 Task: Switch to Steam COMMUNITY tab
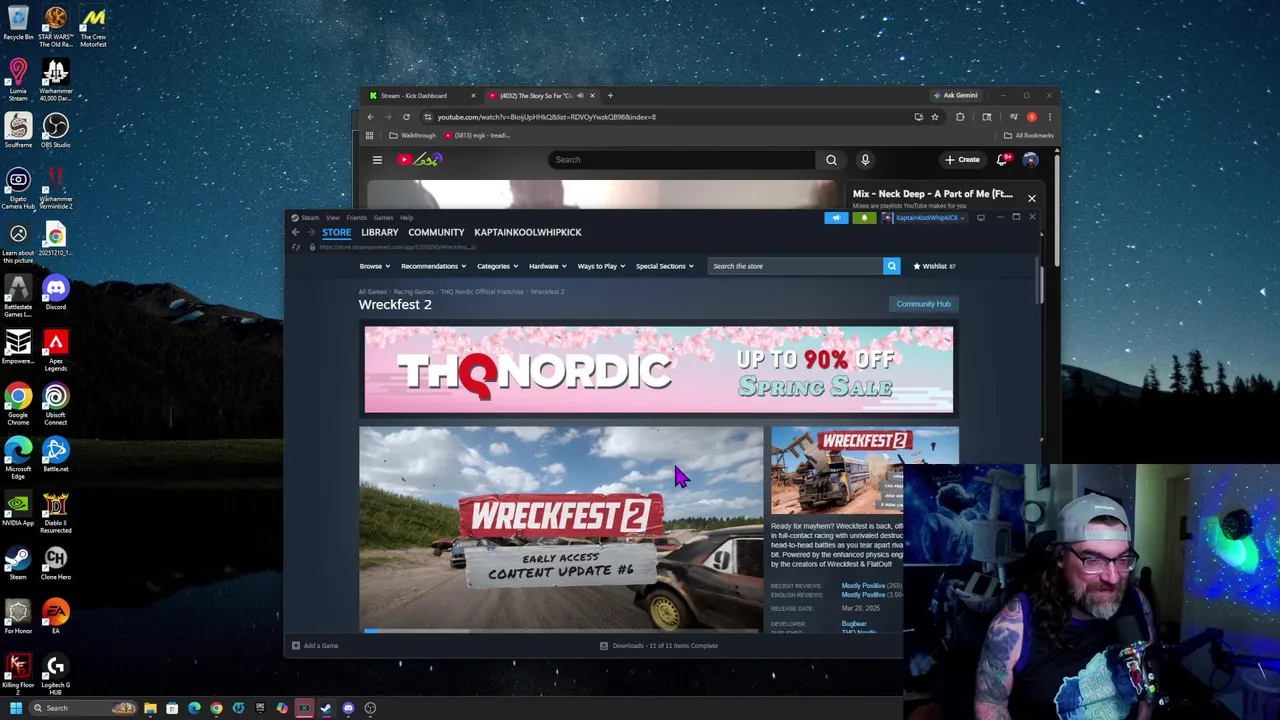(436, 232)
